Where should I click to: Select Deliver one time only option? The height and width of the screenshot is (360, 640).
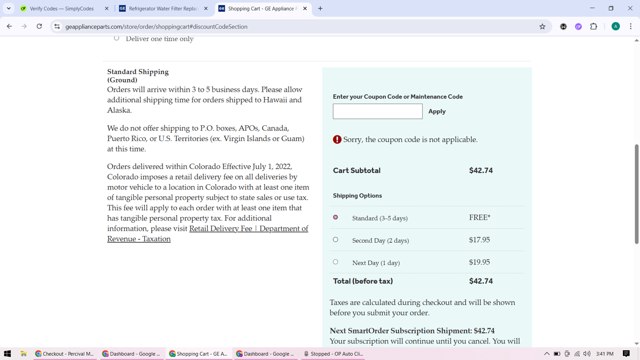(x=117, y=38)
